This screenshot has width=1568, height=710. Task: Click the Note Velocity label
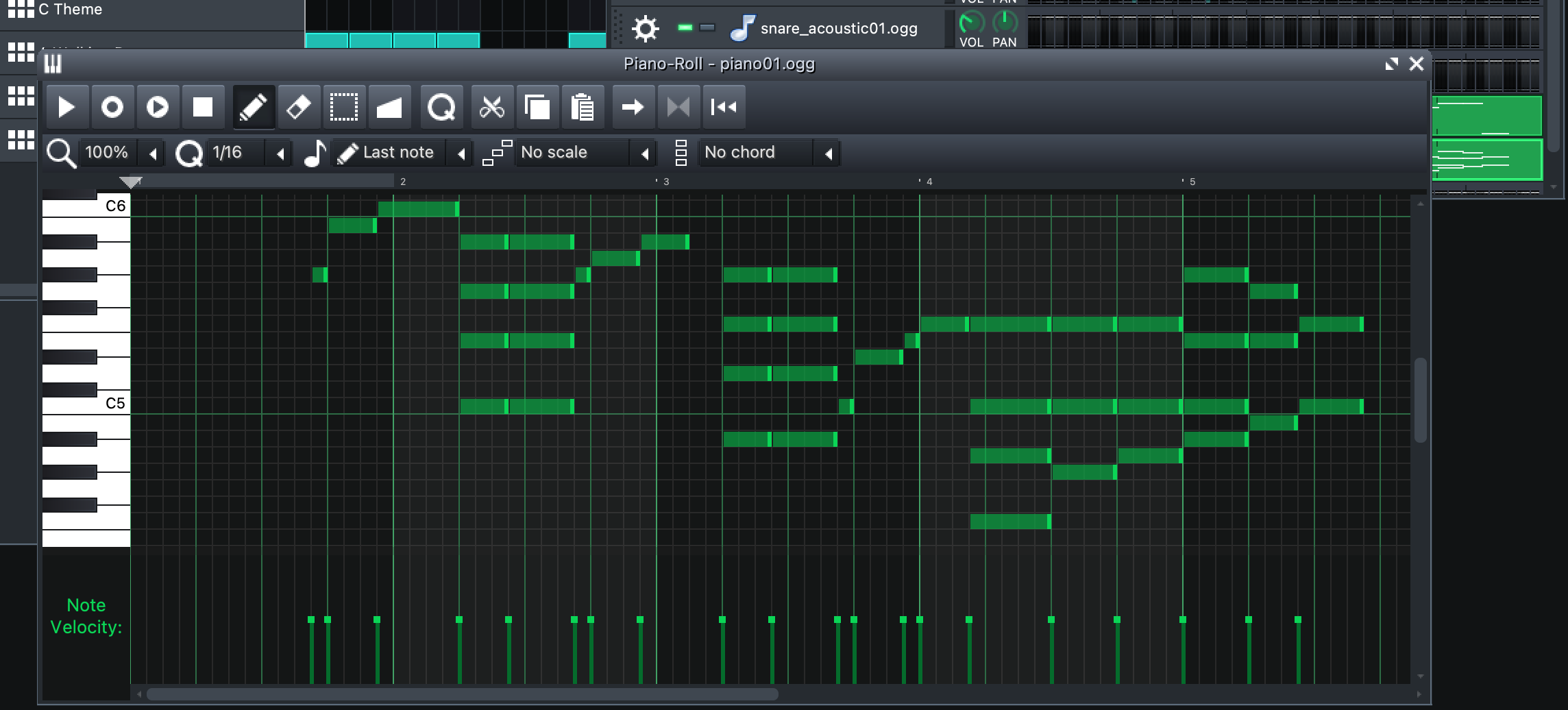coord(86,616)
